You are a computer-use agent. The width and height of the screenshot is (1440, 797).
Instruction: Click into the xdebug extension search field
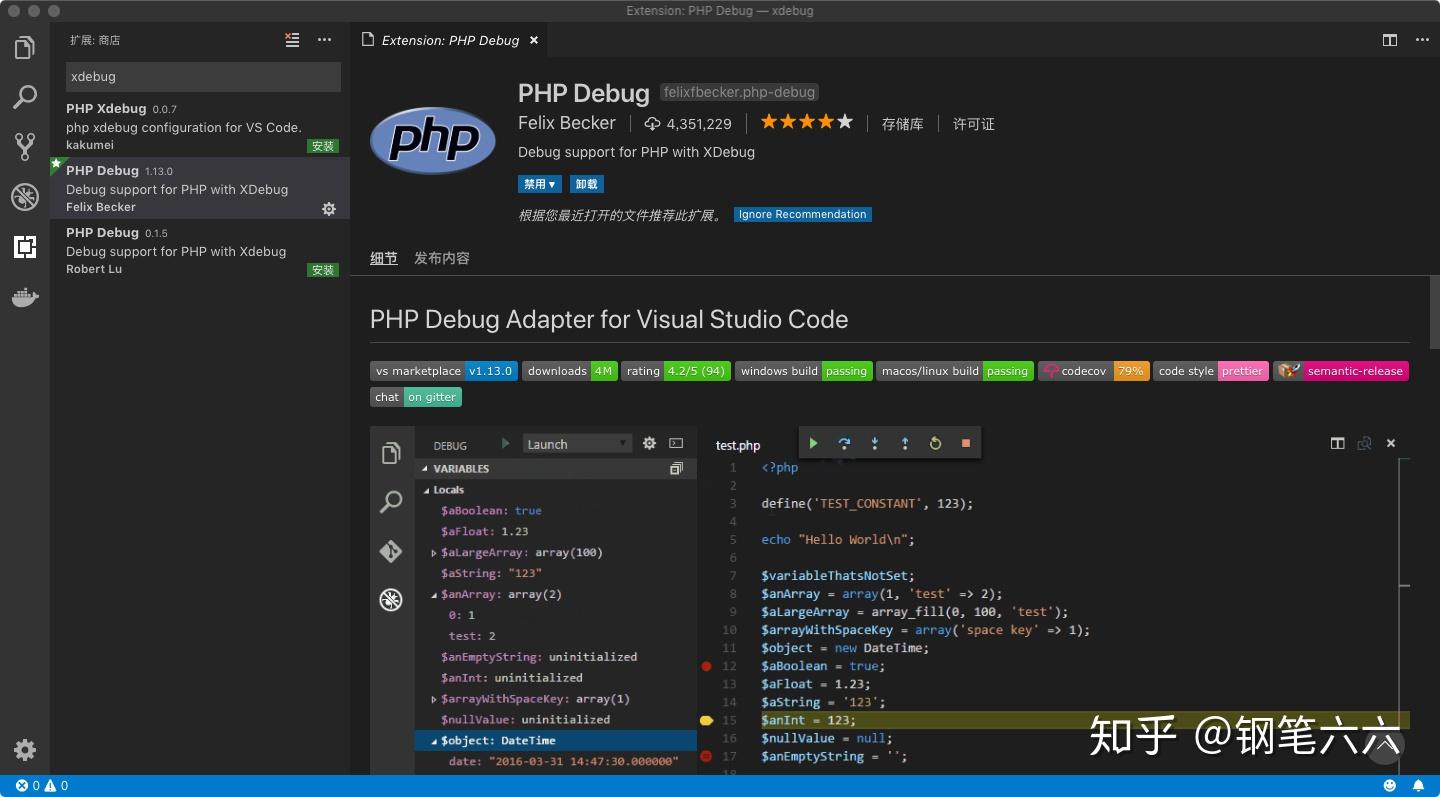pyautogui.click(x=203, y=76)
